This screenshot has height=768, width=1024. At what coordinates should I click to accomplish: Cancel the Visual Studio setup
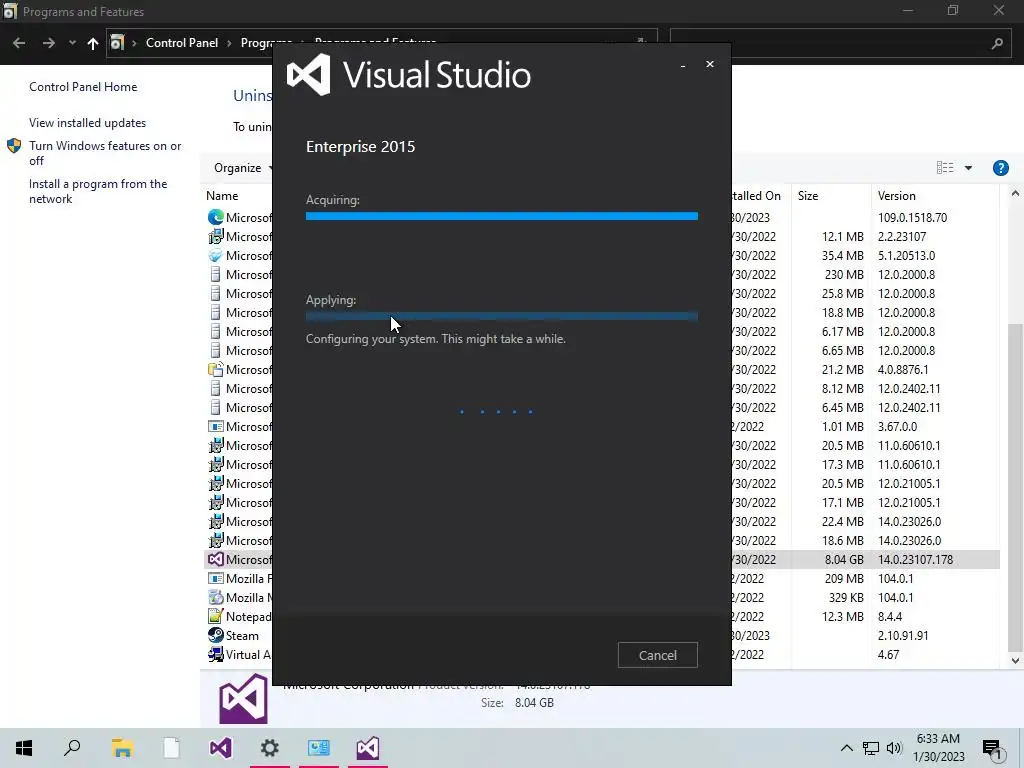click(657, 655)
